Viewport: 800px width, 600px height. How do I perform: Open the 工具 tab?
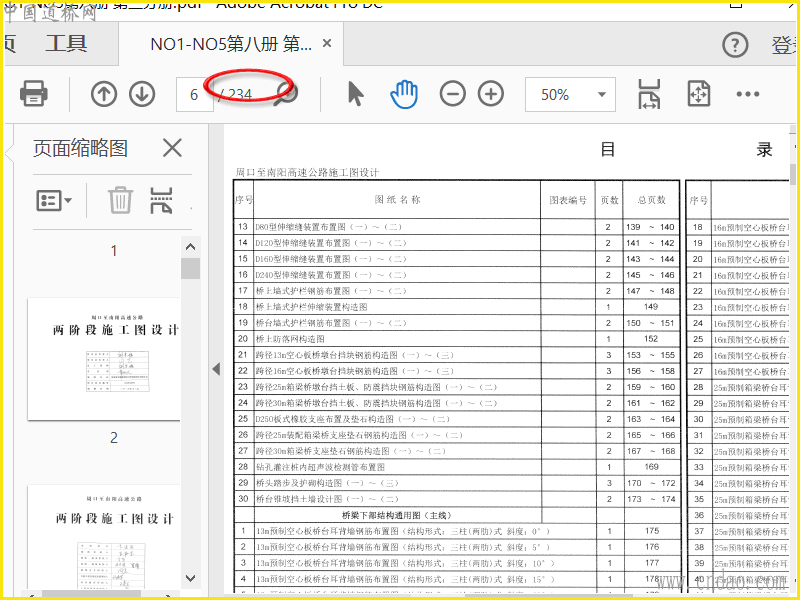point(66,44)
